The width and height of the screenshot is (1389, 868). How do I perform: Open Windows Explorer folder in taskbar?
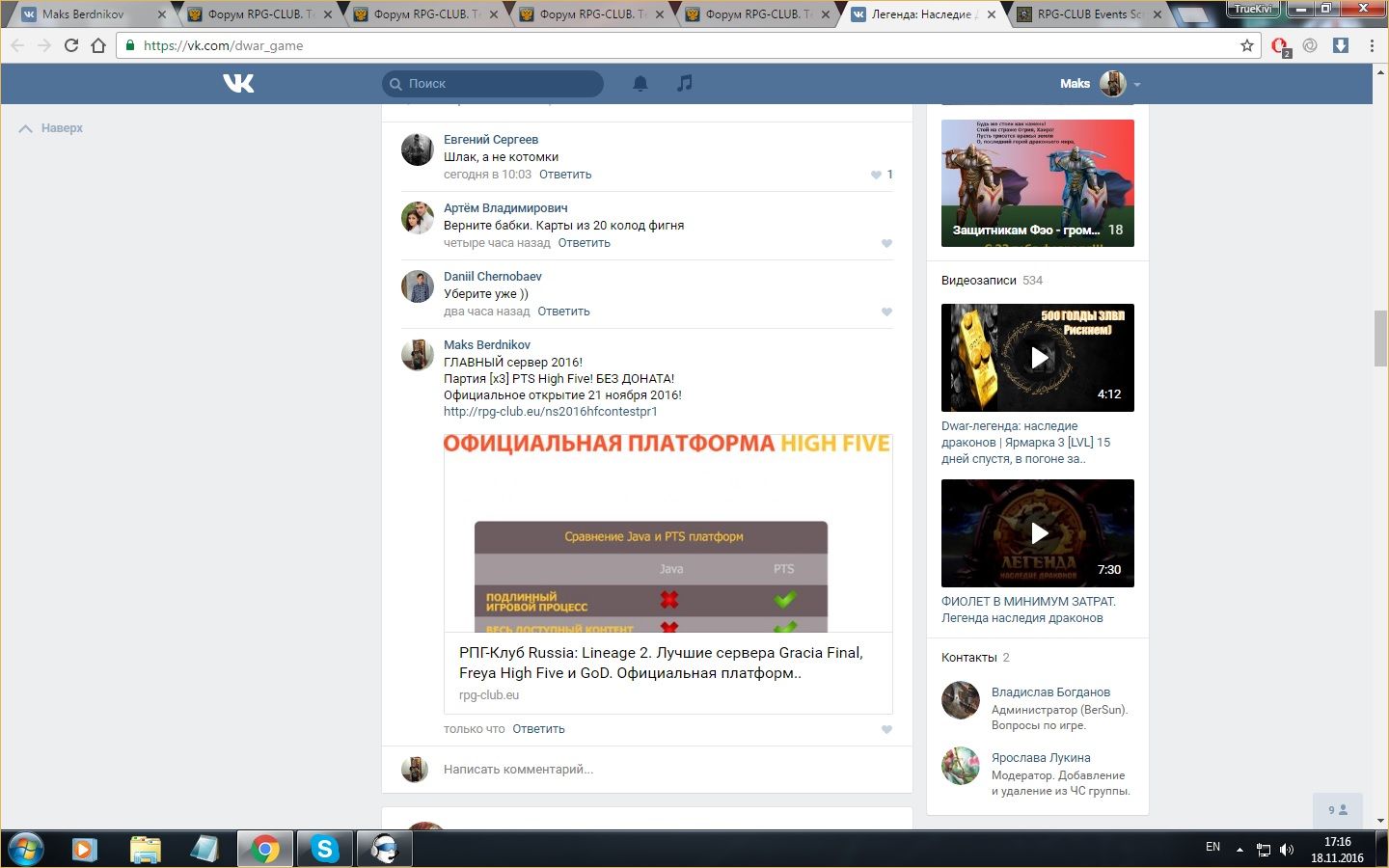pos(146,849)
